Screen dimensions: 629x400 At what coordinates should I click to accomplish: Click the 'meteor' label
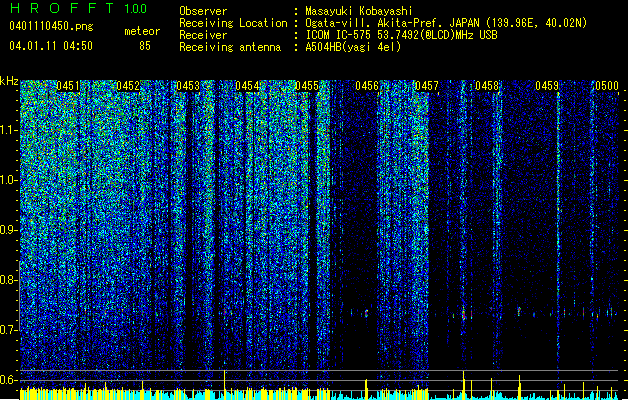142,31
